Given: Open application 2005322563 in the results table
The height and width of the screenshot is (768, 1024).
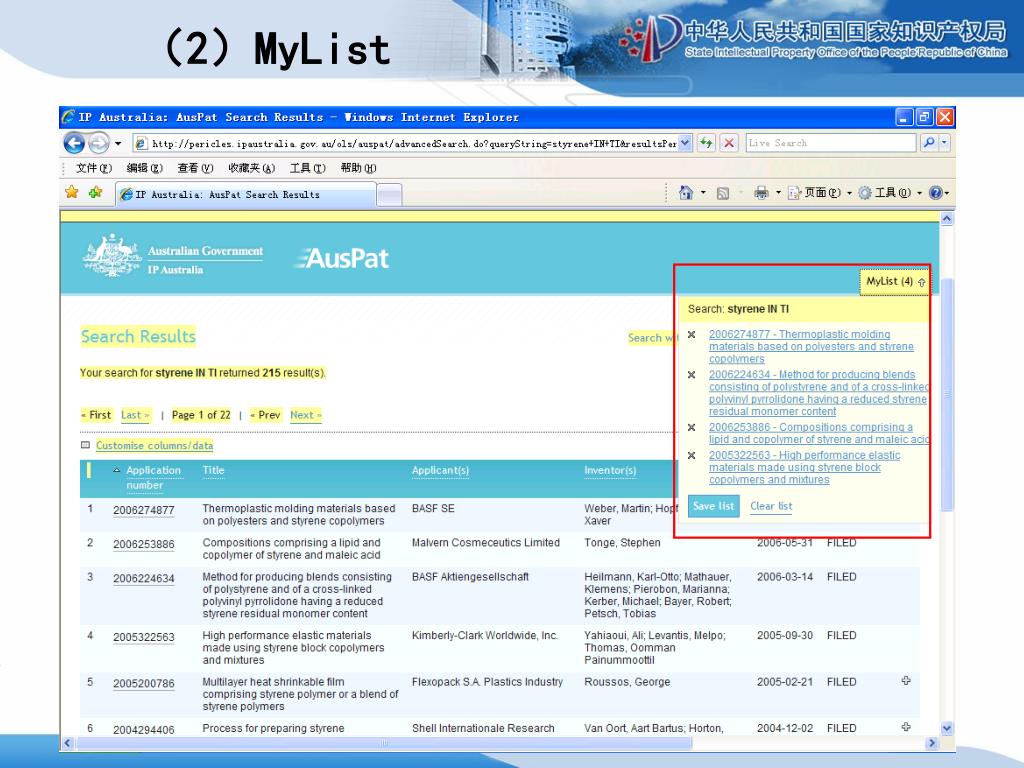Looking at the screenshot, I should point(144,637).
